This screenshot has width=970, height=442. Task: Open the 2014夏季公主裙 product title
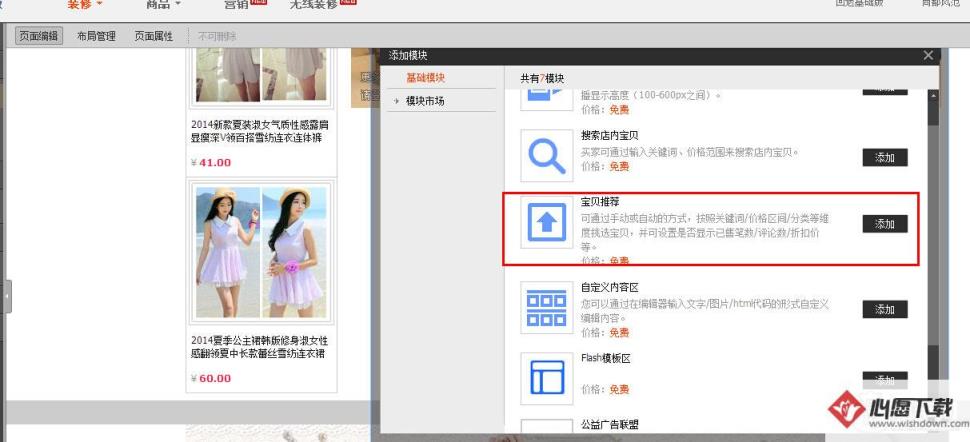click(x=260, y=347)
